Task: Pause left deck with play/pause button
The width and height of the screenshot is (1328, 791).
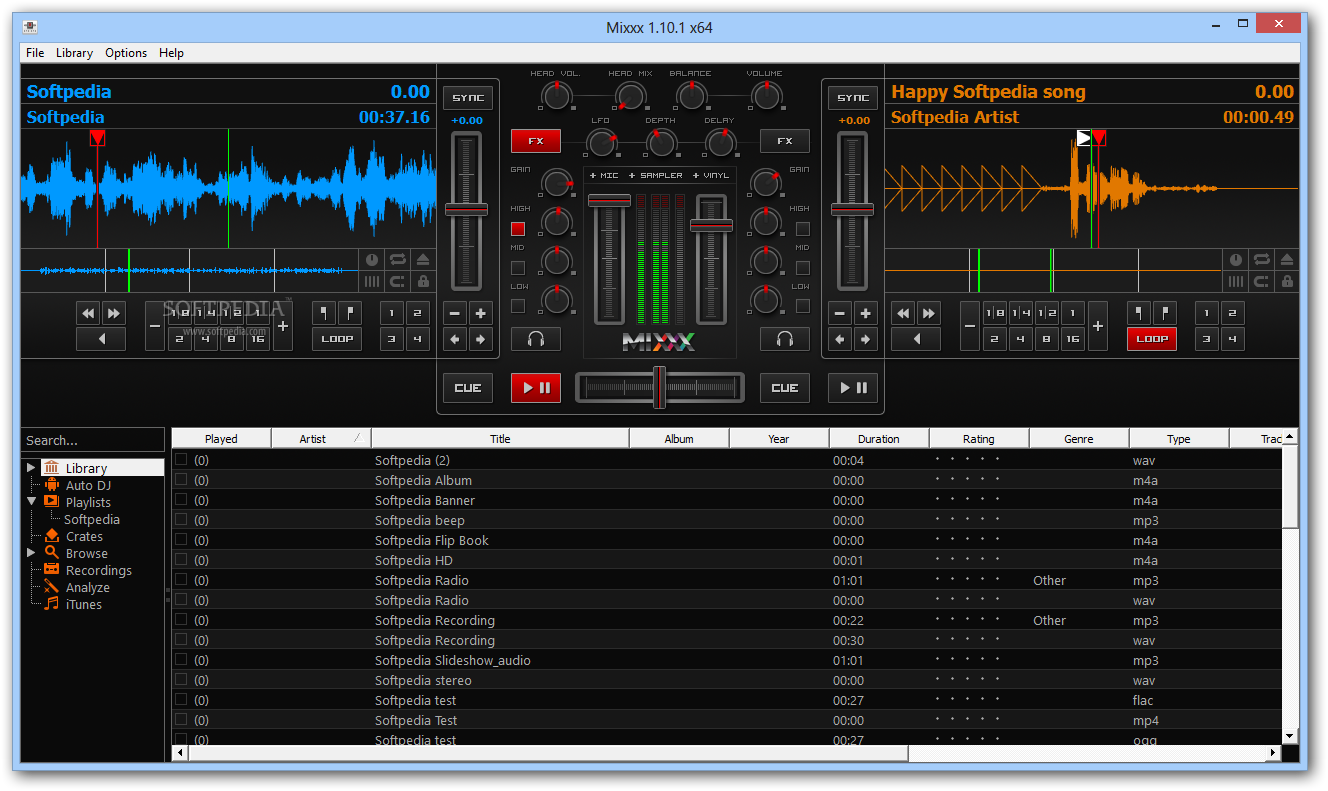Action: pos(535,388)
